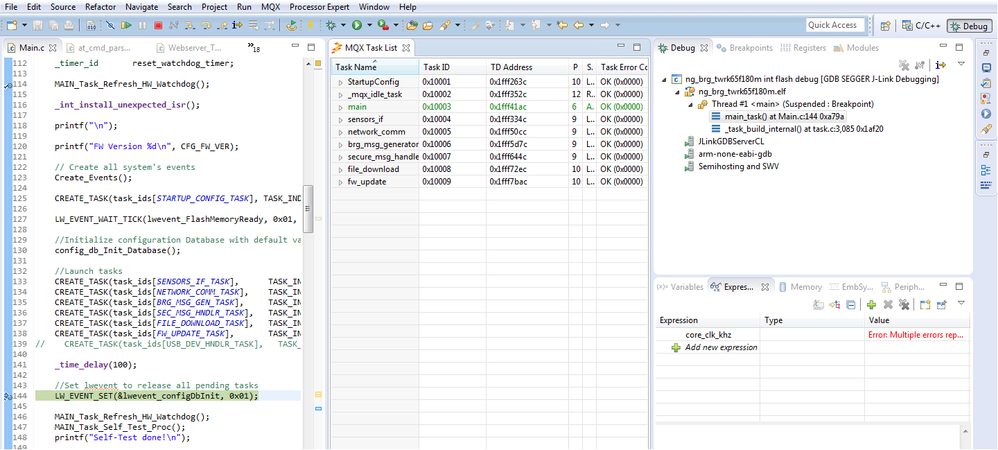Open dropdown arrow next to Run icon
998x450 pixels.
coord(369,25)
